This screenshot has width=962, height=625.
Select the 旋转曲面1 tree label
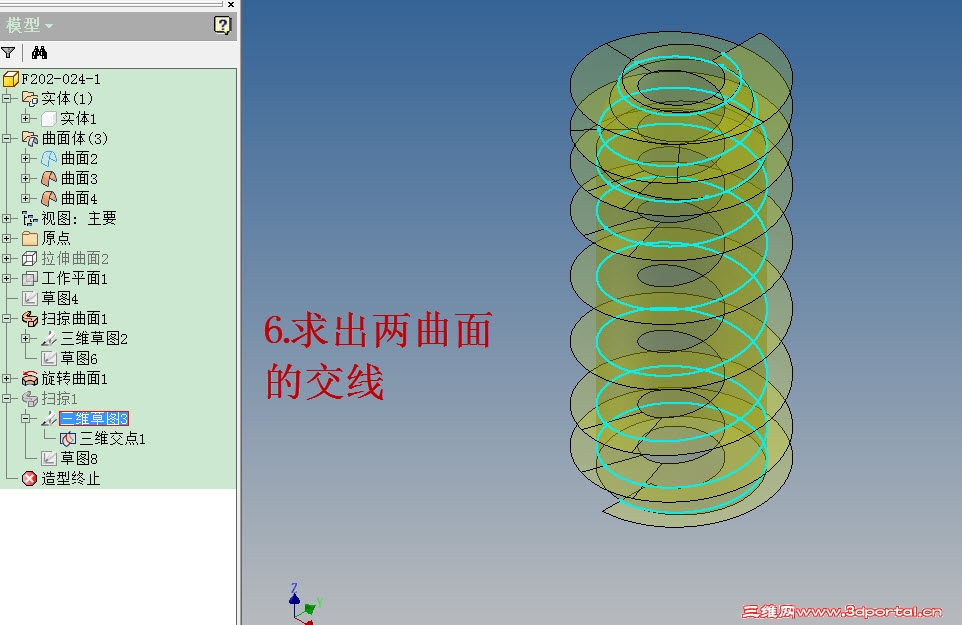74,378
